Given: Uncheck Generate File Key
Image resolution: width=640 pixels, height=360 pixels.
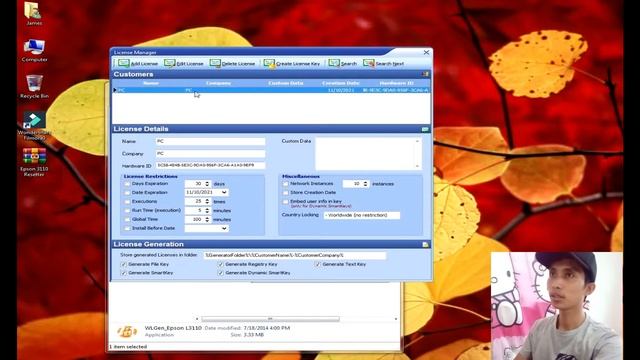Looking at the screenshot, I should (x=123, y=264).
